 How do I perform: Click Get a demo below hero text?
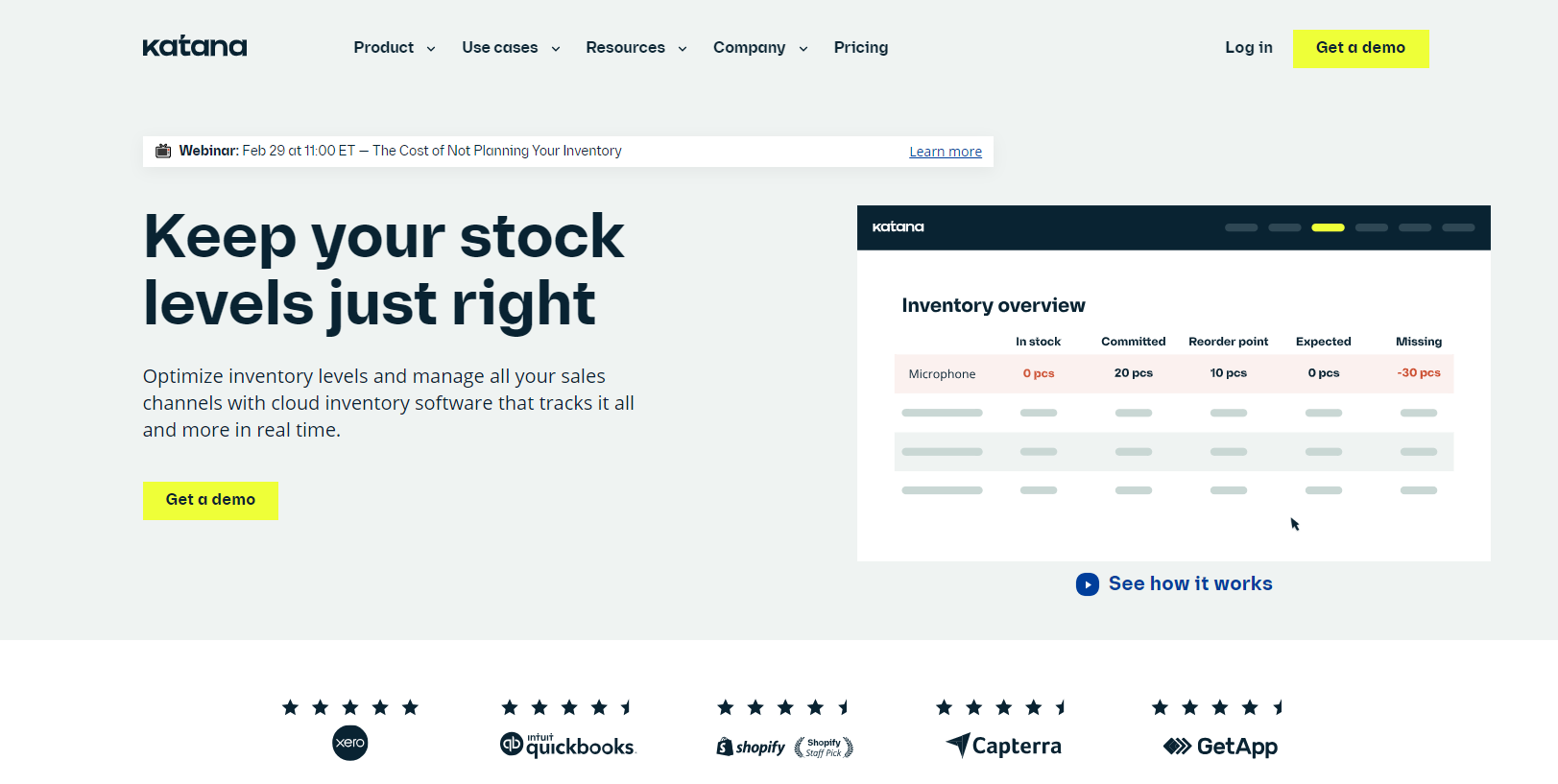pyautogui.click(x=210, y=500)
